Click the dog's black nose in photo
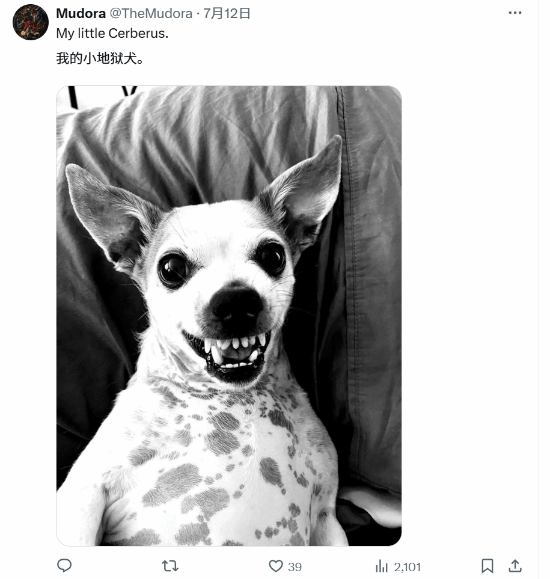 (x=236, y=305)
